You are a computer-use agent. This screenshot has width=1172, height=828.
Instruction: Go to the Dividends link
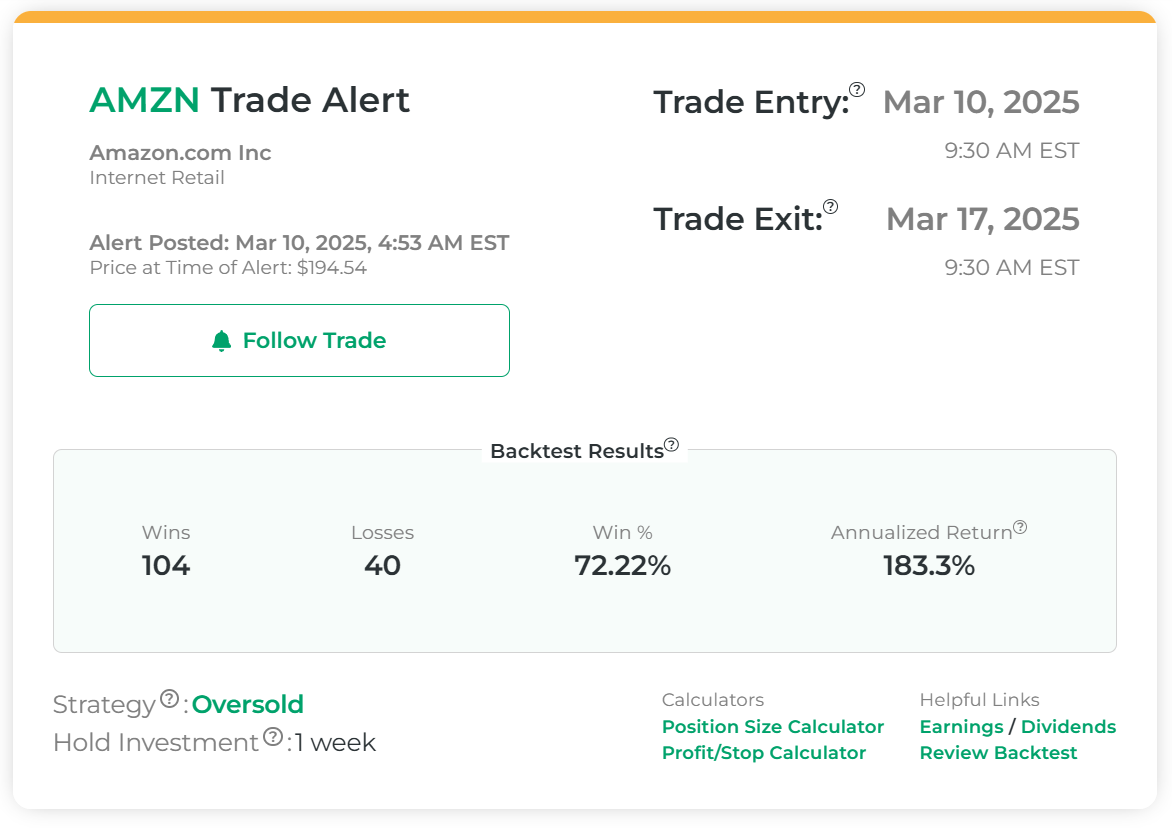pos(1068,727)
